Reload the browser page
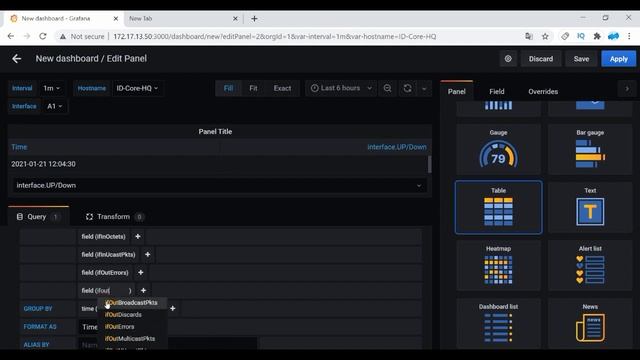640x360 pixels. (43, 36)
